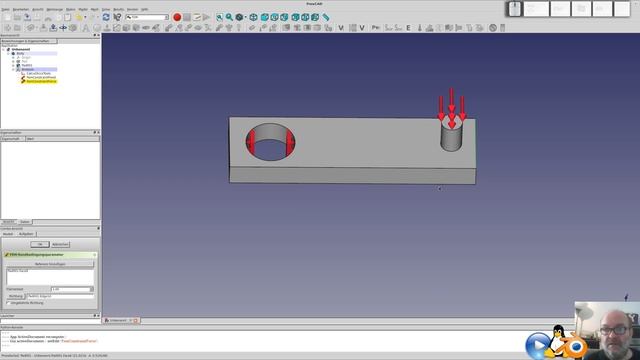Click the Refresh recompute icon
This screenshot has width=640, height=360.
click(x=106, y=17)
